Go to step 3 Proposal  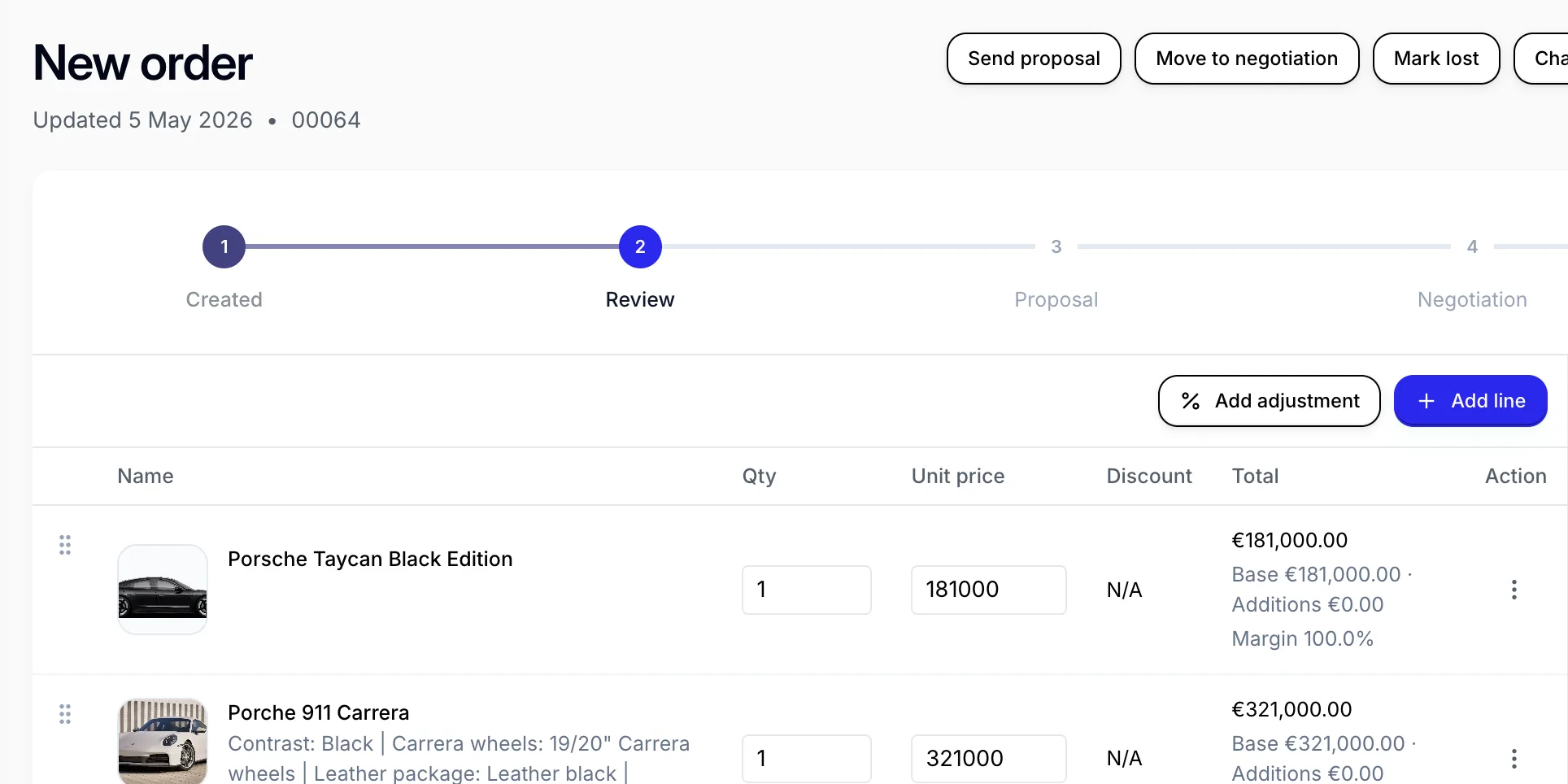[x=1056, y=246]
